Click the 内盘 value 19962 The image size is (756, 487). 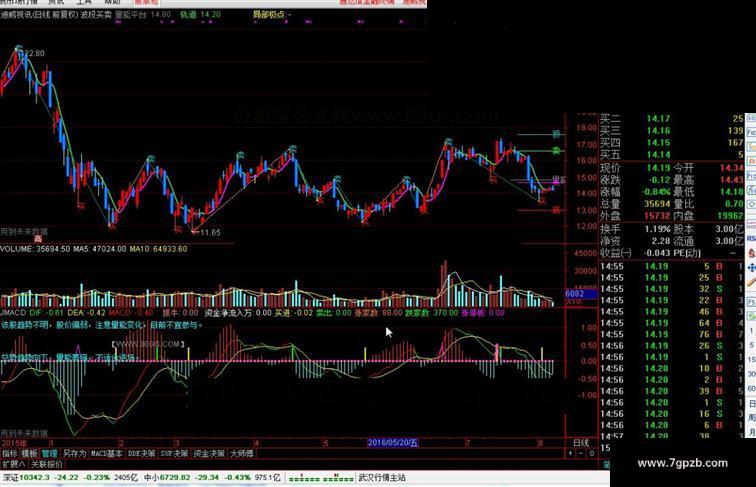pos(730,216)
